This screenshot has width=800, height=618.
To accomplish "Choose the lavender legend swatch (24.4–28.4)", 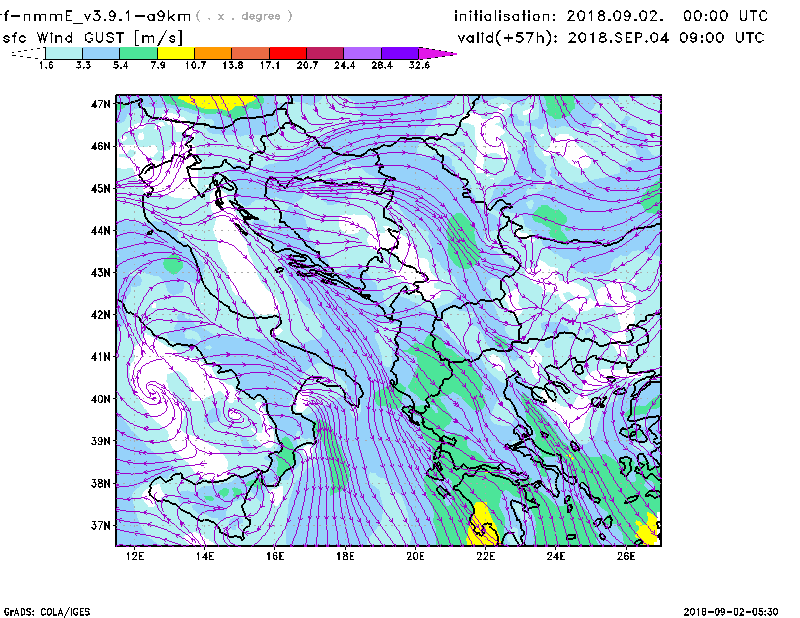I will 363,53.
